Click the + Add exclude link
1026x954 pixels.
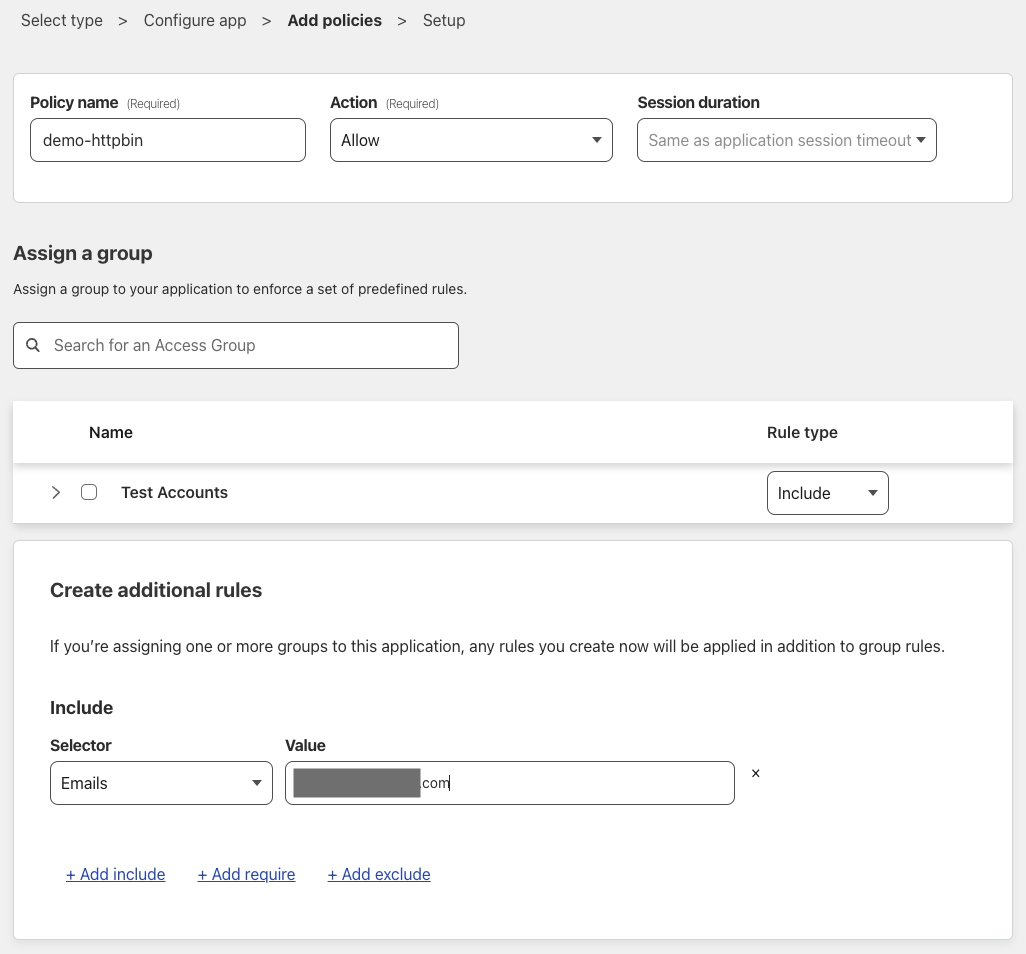point(379,874)
